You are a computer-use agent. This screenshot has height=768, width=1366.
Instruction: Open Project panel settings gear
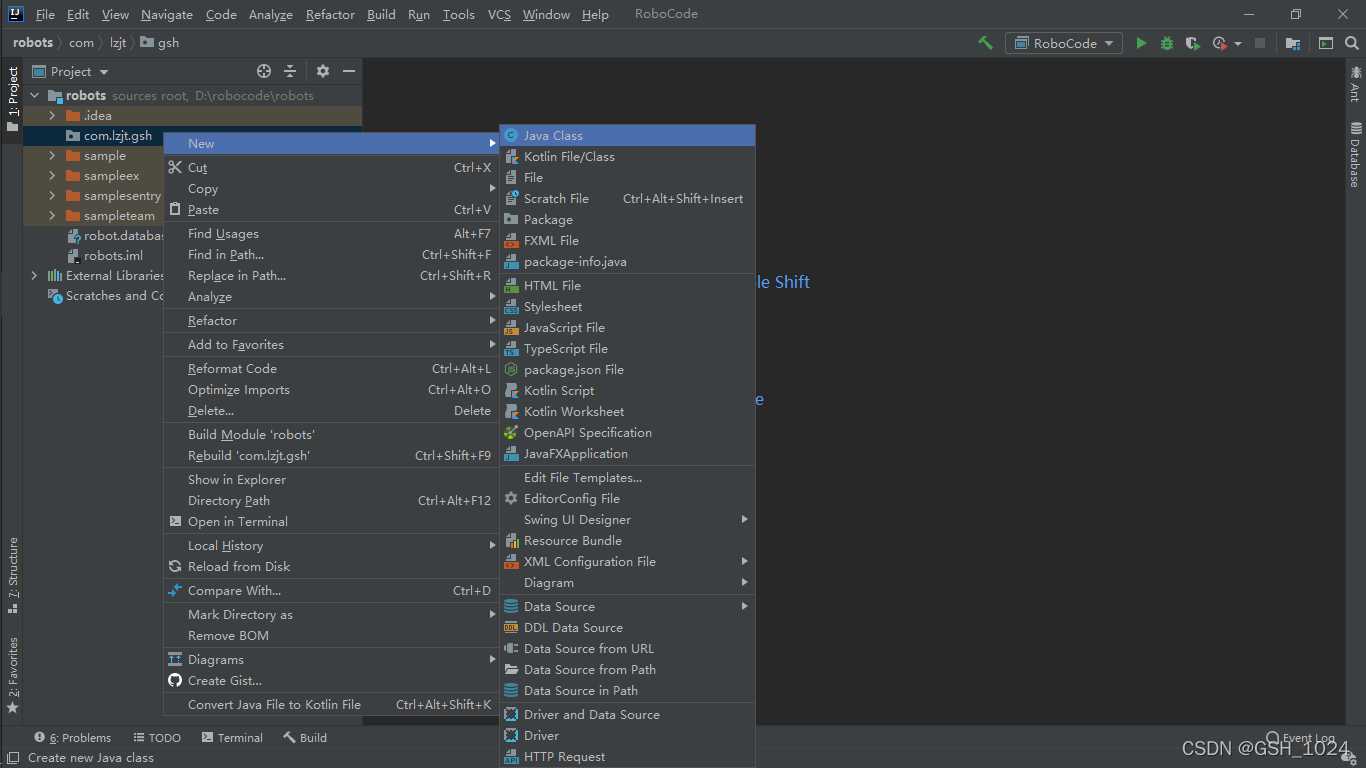tap(322, 71)
